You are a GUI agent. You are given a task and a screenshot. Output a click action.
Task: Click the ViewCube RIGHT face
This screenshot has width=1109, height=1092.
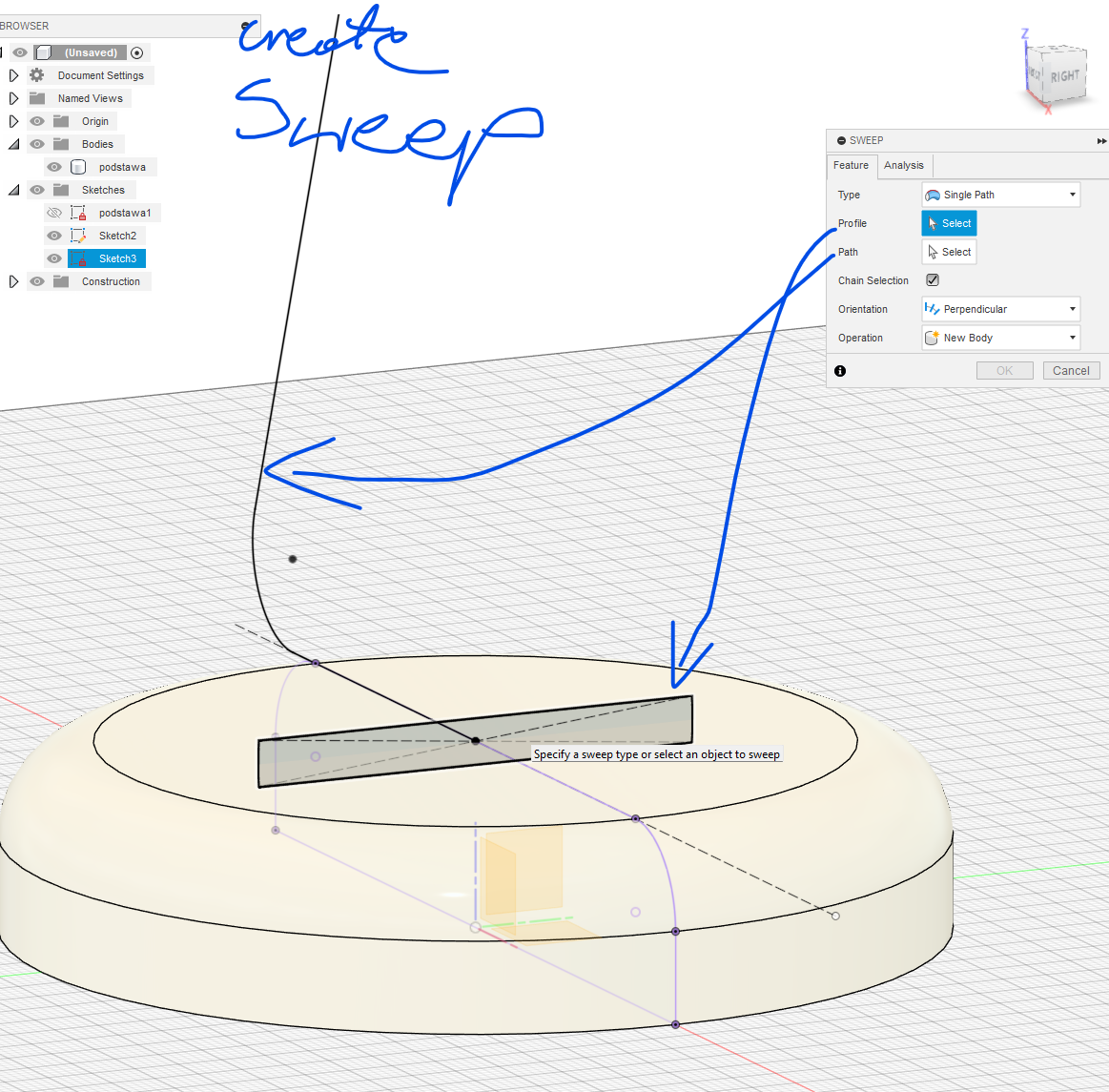point(1064,76)
